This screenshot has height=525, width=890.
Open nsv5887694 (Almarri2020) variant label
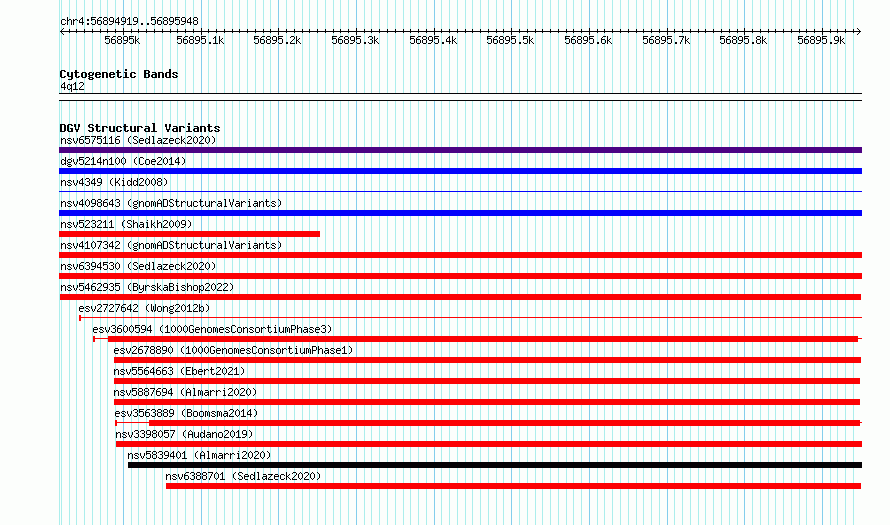[185, 392]
